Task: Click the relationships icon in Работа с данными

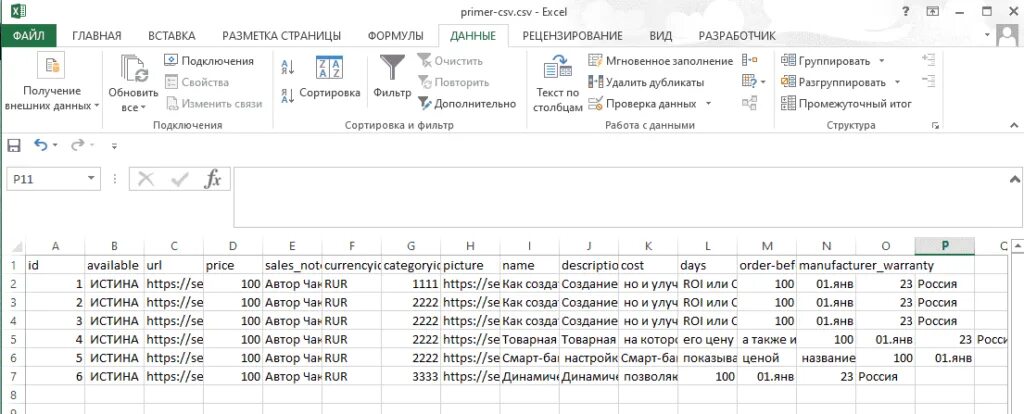Action: (x=750, y=103)
